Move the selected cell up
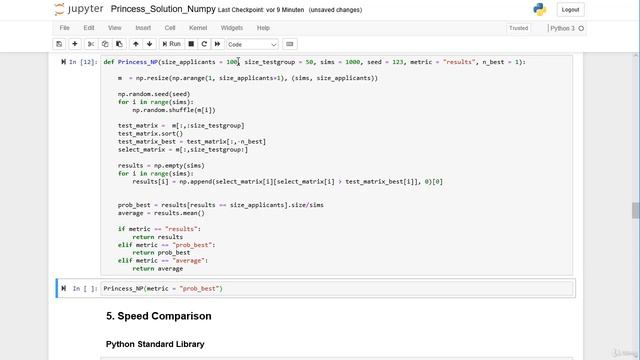 [x=136, y=44]
